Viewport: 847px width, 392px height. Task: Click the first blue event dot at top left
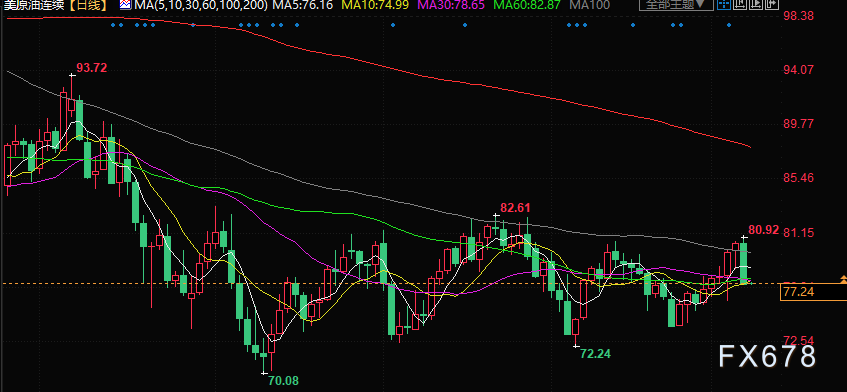pos(112,25)
